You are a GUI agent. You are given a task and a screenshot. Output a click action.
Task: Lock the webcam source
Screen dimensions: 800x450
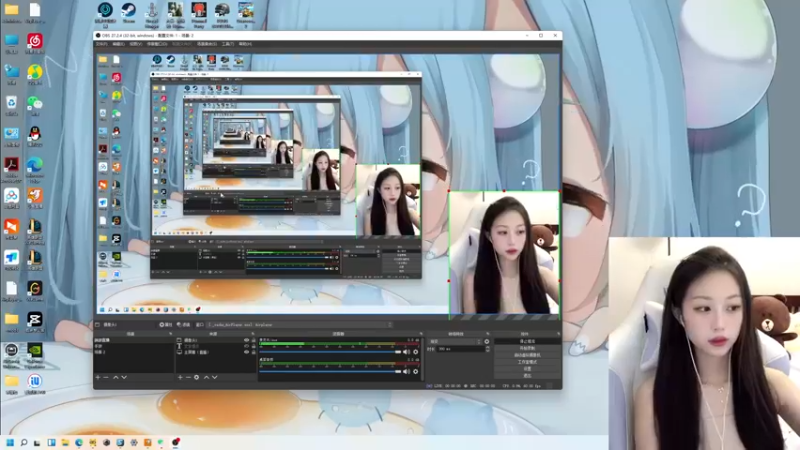click(x=254, y=340)
